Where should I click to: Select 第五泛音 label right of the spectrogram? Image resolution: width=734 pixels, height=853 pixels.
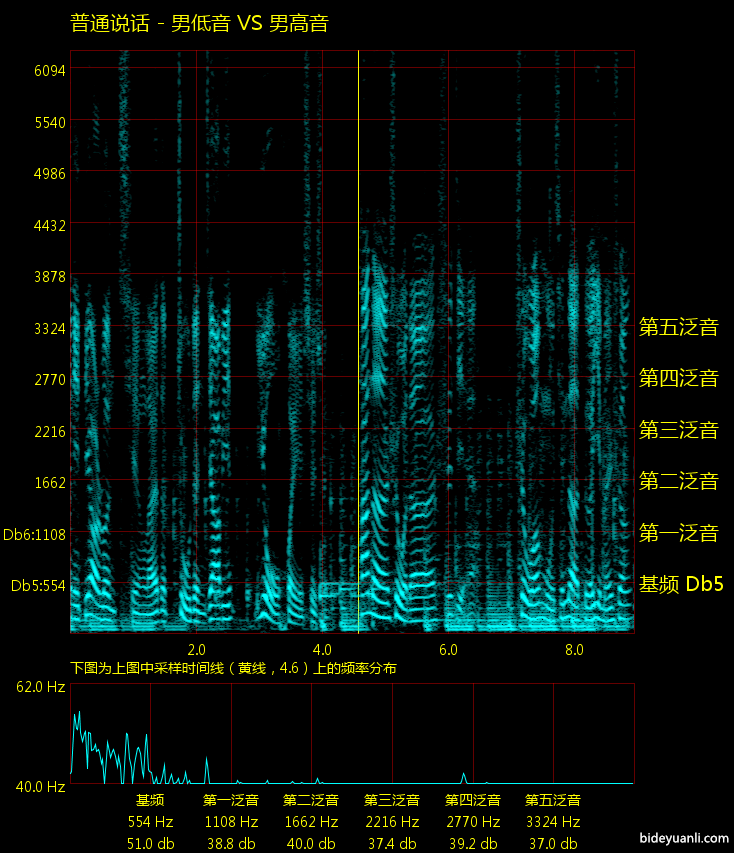pyautogui.click(x=679, y=327)
